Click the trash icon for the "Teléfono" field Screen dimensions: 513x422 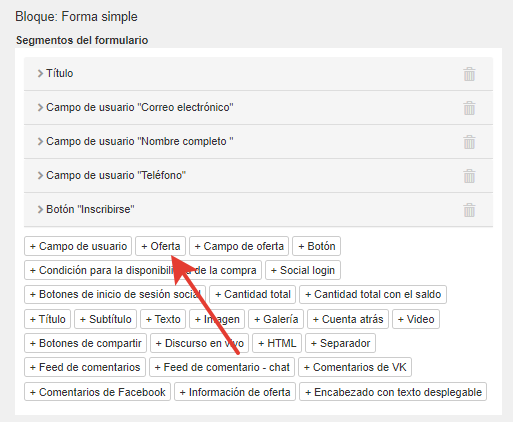point(469,176)
